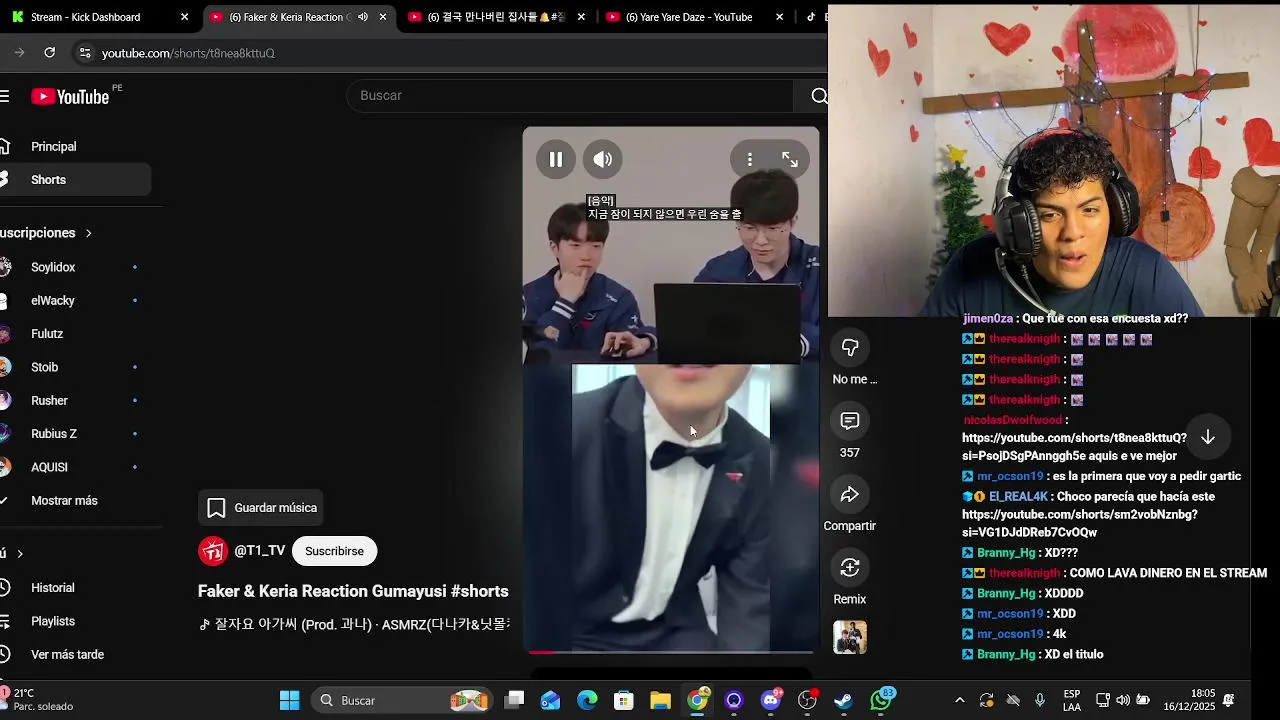Expand video to fullscreen
The height and width of the screenshot is (720, 1280).
790,159
